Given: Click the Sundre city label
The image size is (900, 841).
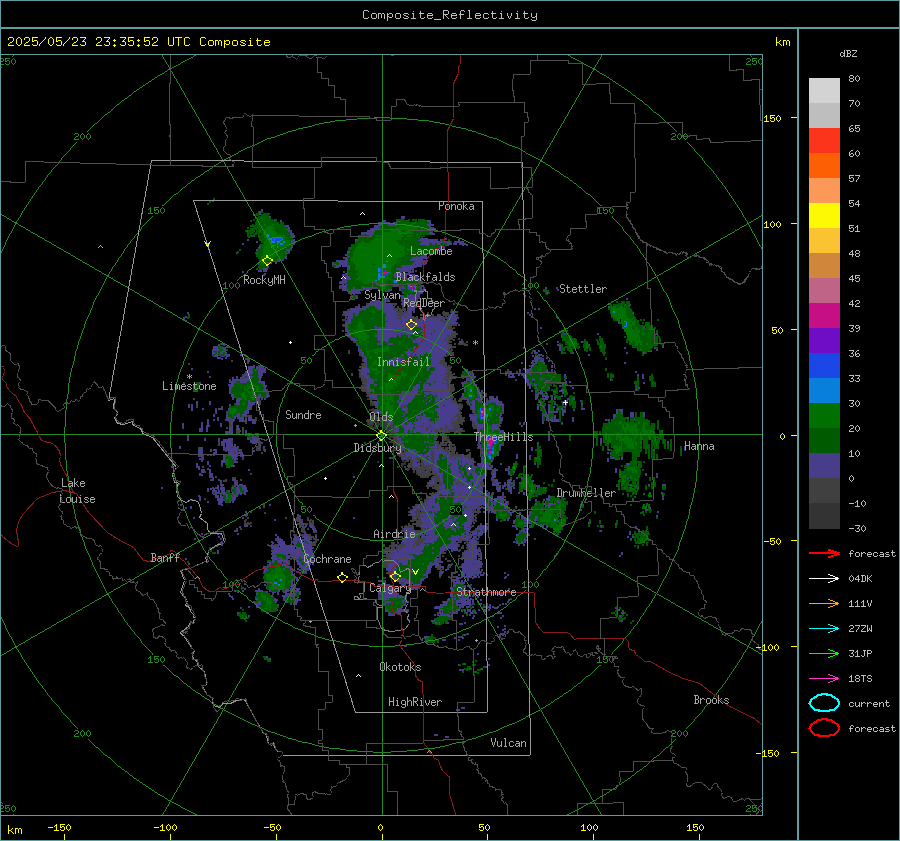Looking at the screenshot, I should click(303, 414).
